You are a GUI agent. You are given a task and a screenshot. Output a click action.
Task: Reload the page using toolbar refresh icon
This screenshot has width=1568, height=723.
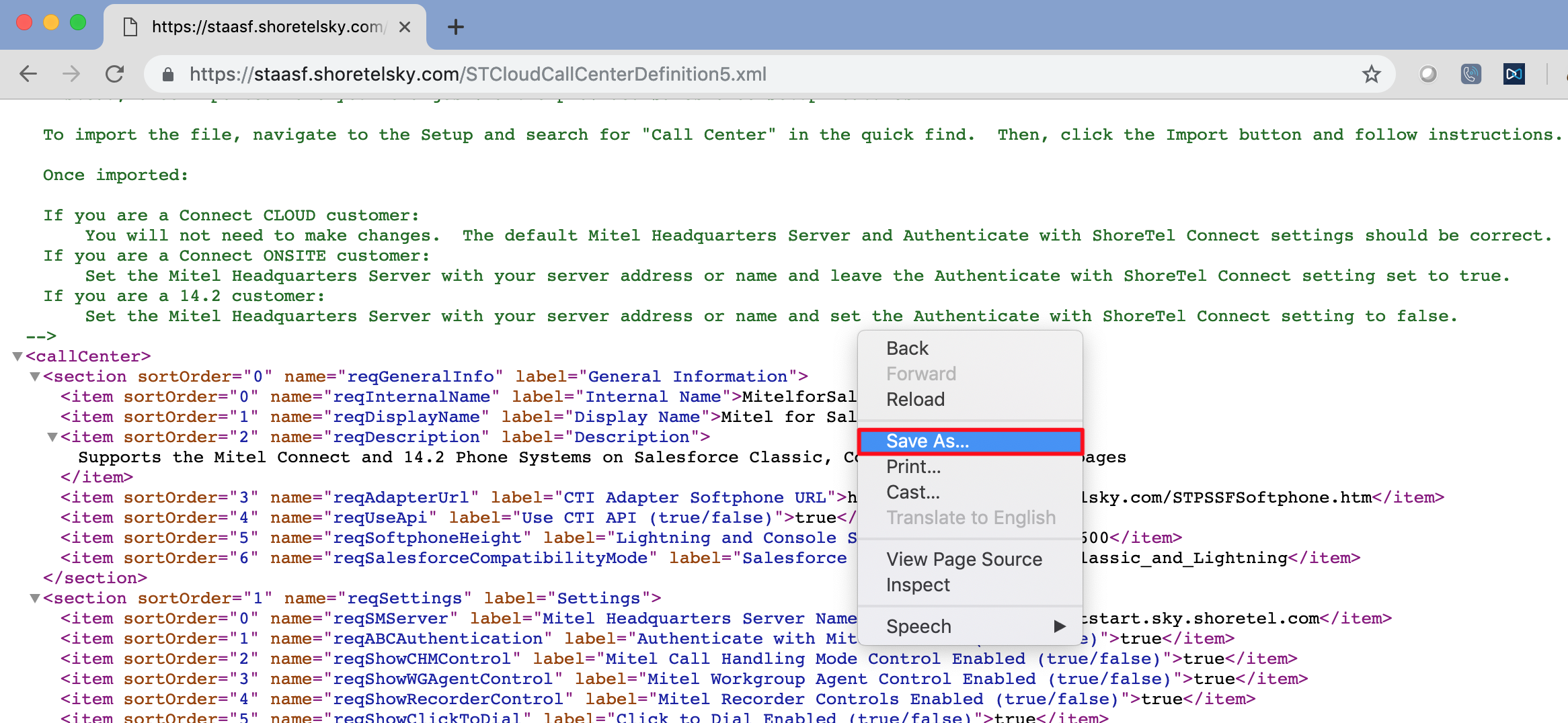coord(115,74)
